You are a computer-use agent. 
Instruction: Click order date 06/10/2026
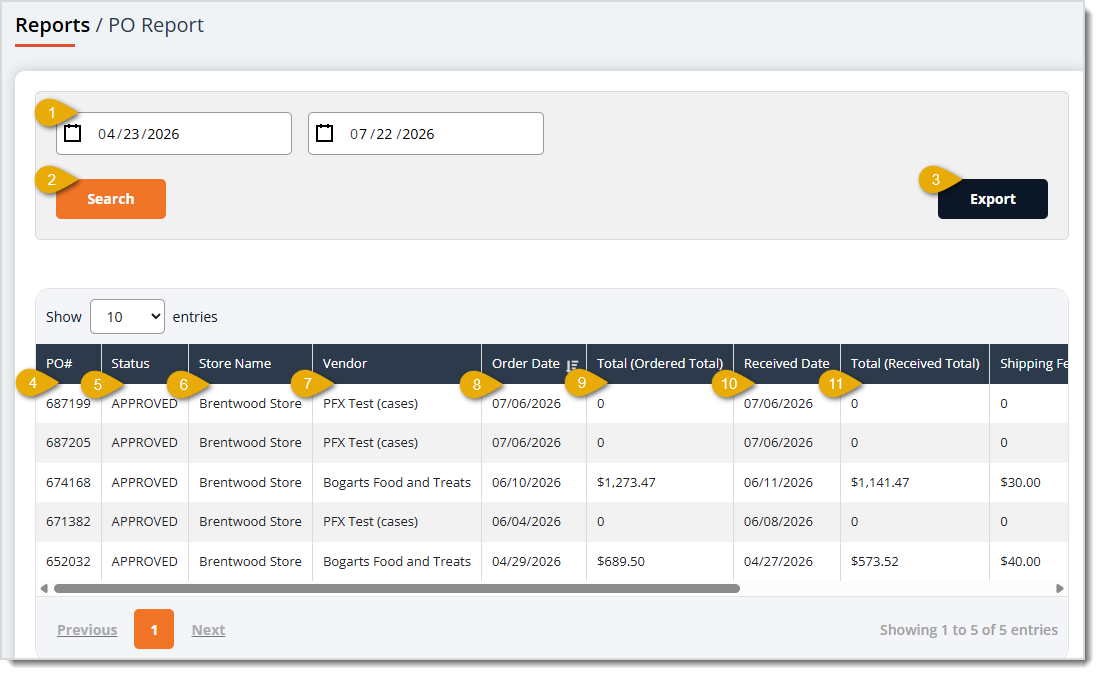[526, 483]
